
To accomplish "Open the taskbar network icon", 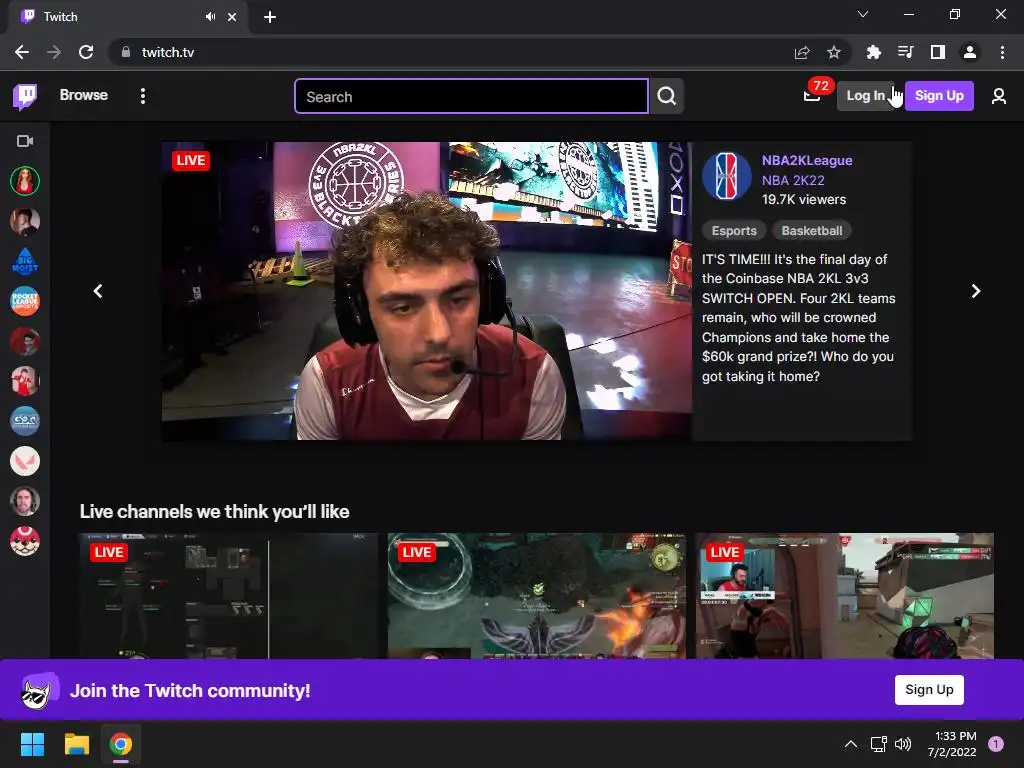I will tap(878, 744).
